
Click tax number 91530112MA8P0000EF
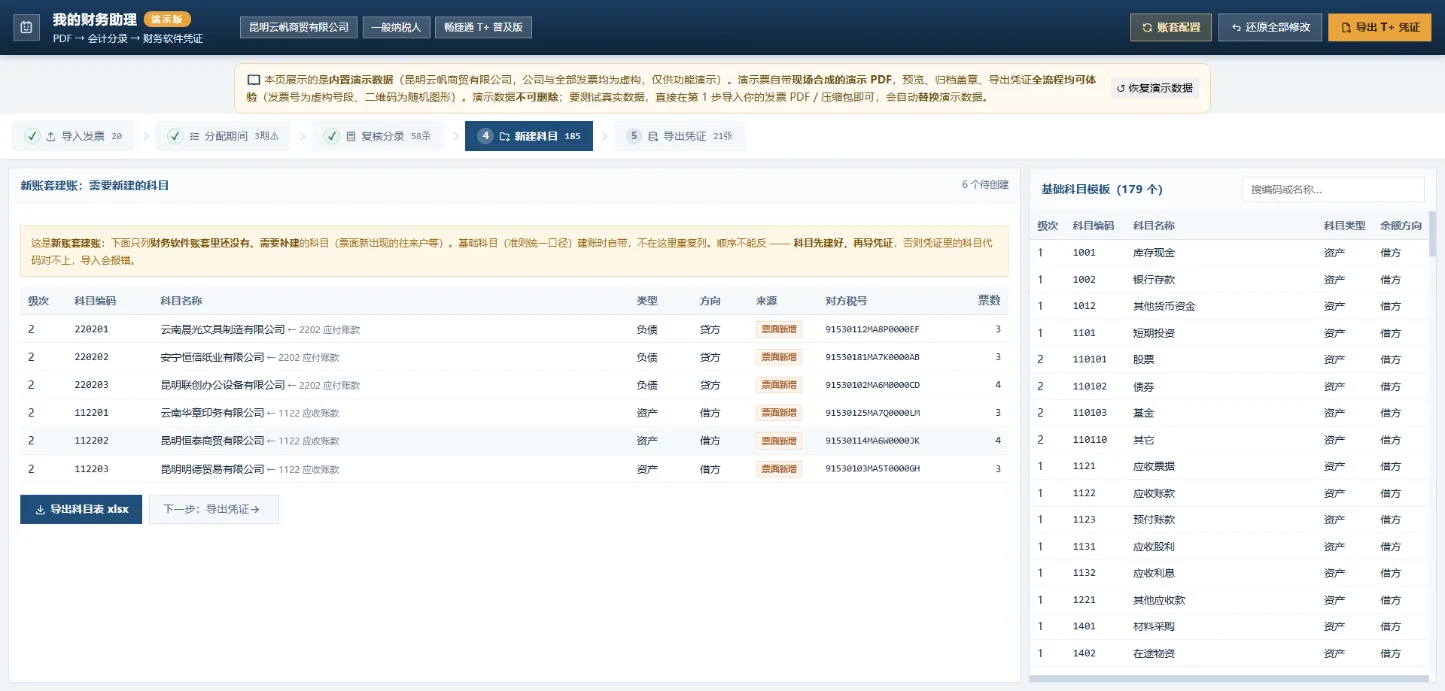pyautogui.click(x=872, y=329)
